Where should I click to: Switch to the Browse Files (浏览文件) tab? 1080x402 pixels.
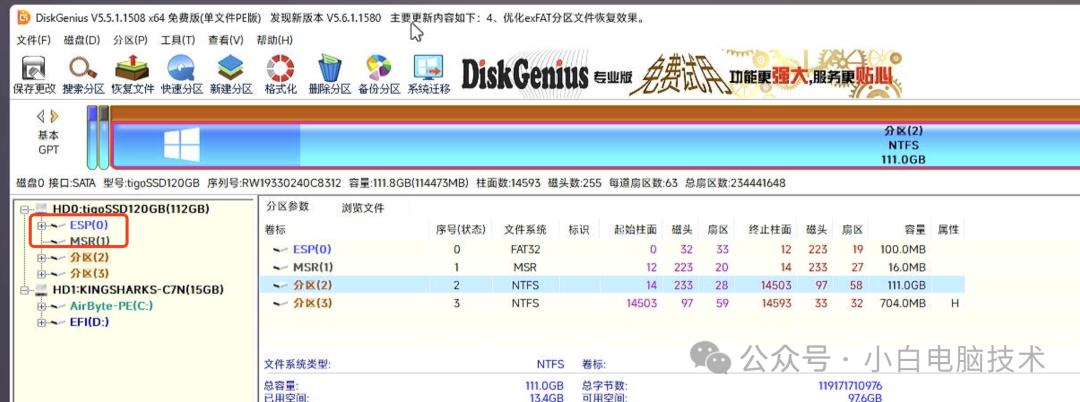tap(363, 208)
